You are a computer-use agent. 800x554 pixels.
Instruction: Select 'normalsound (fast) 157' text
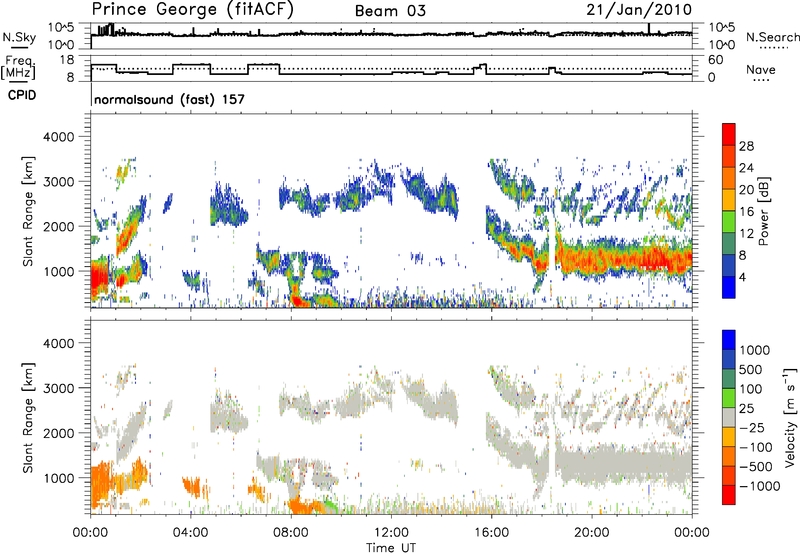pos(169,99)
